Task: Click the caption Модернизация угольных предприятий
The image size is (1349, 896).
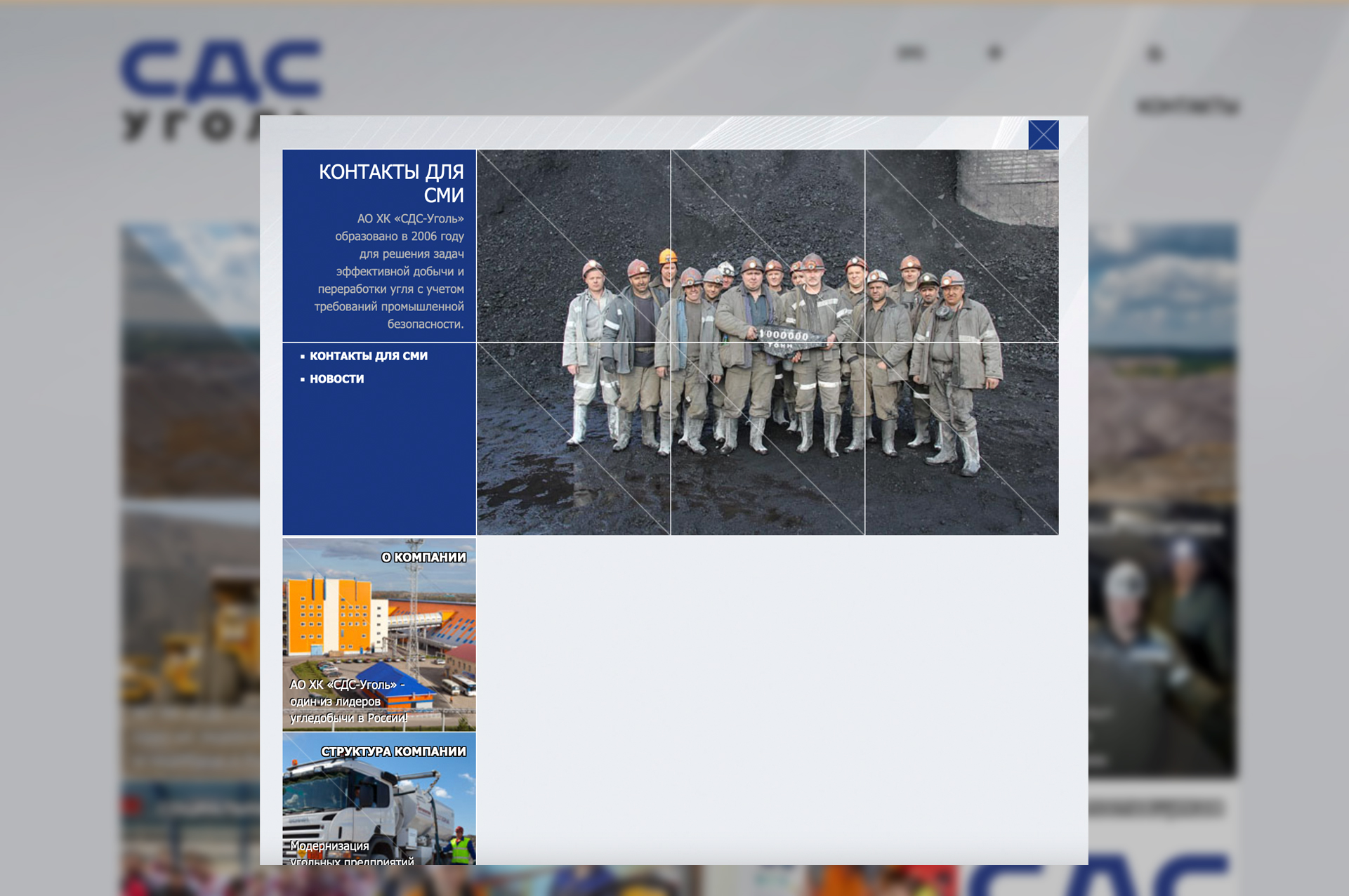Action: (352, 854)
